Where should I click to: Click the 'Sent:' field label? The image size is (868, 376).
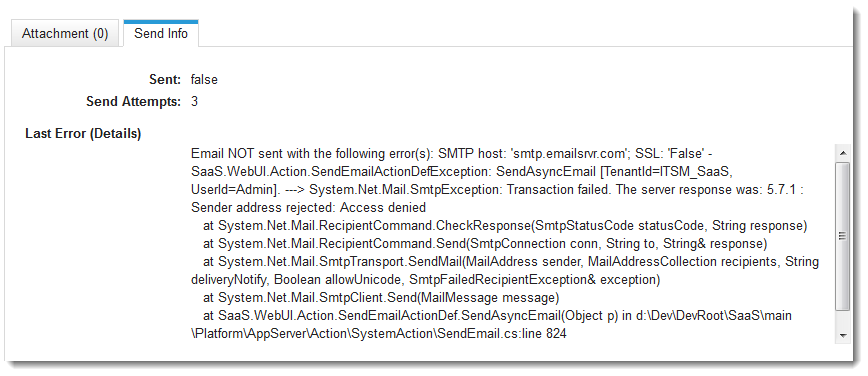(x=165, y=80)
